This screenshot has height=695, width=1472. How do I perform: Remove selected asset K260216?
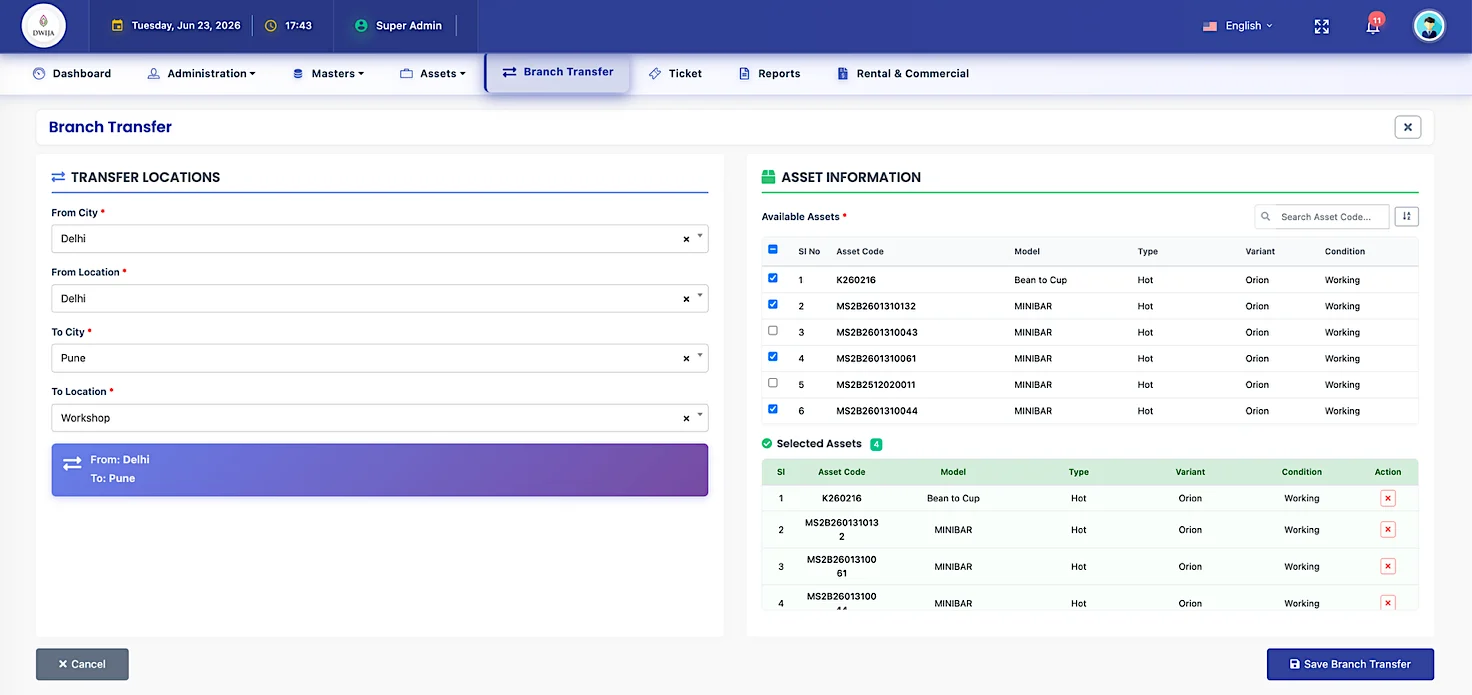[1387, 498]
